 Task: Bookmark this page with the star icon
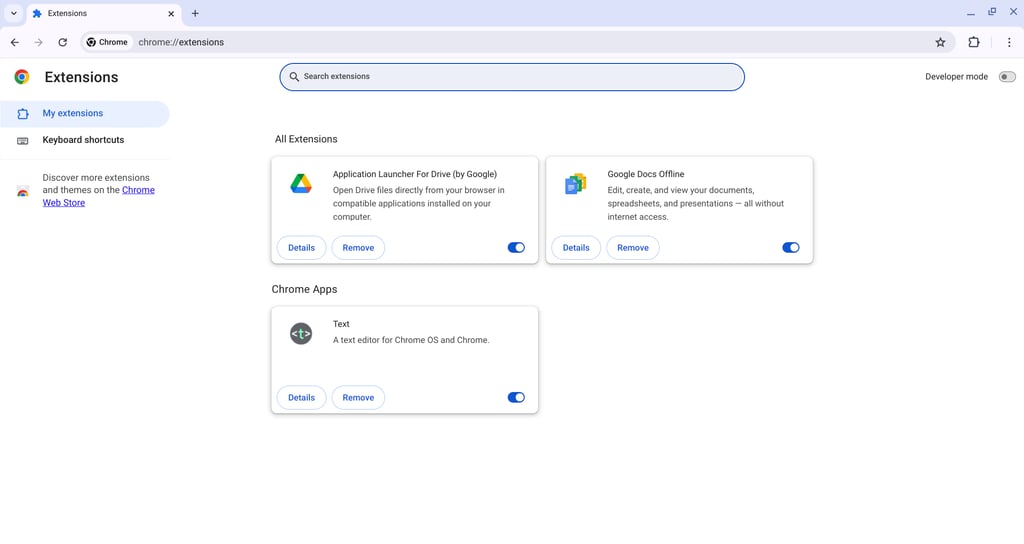(940, 42)
